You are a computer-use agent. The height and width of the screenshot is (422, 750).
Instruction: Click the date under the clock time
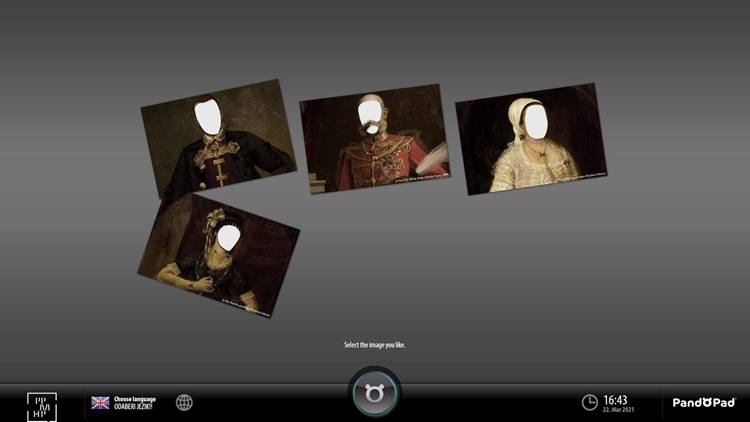(618, 410)
